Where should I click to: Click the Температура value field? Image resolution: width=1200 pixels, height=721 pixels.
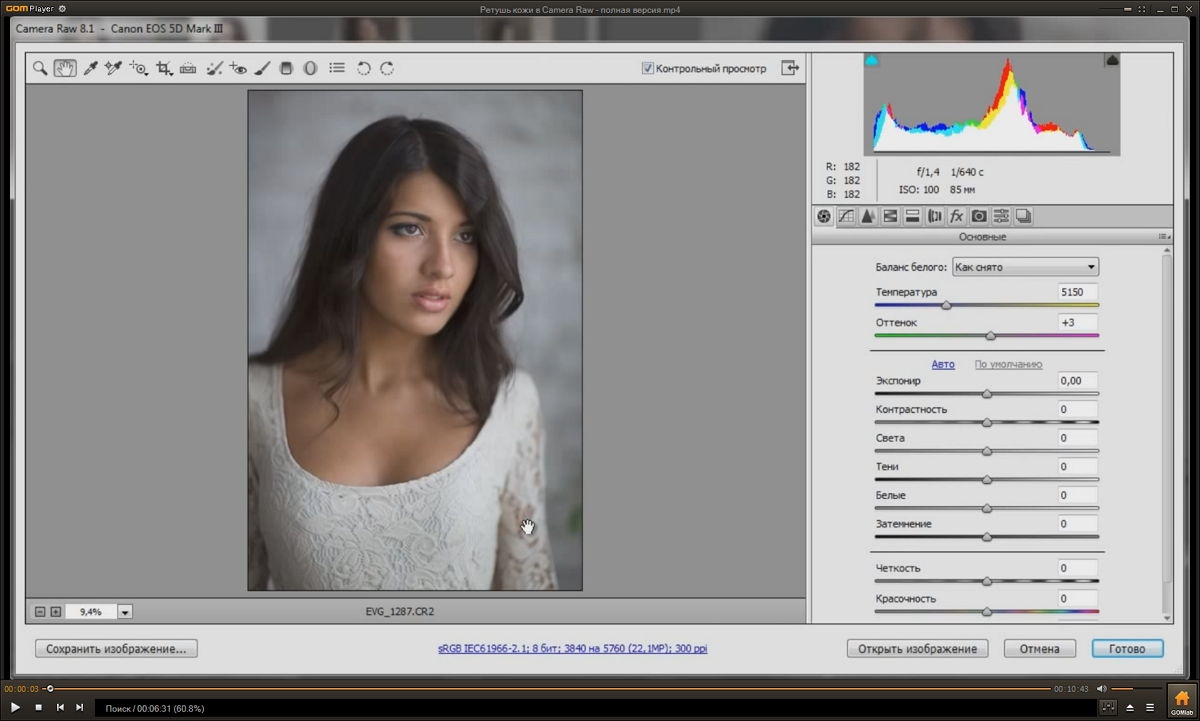tap(1078, 292)
